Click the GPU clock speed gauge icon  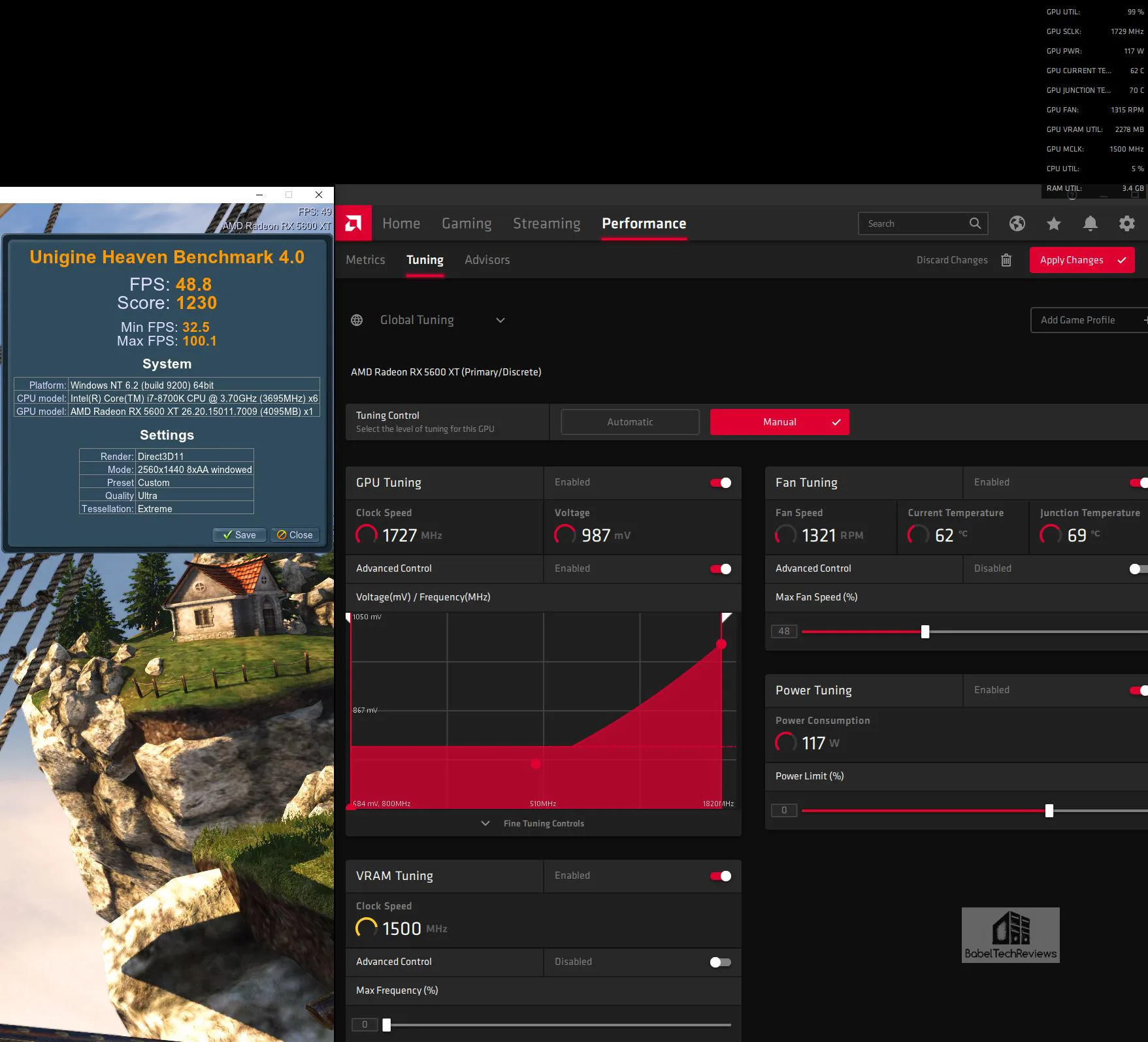(366, 534)
